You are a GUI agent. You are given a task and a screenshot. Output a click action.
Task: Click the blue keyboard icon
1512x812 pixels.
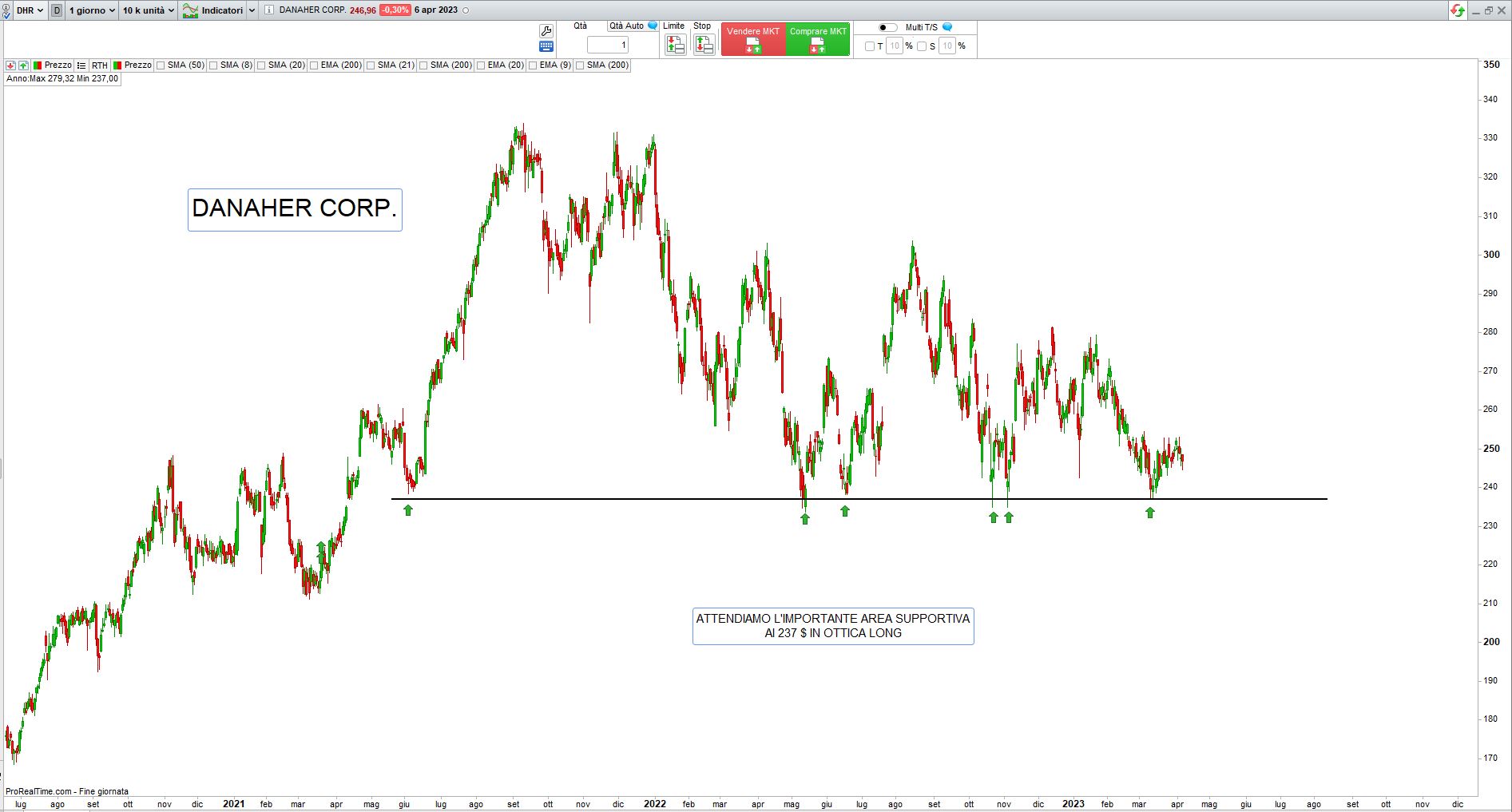tap(546, 46)
